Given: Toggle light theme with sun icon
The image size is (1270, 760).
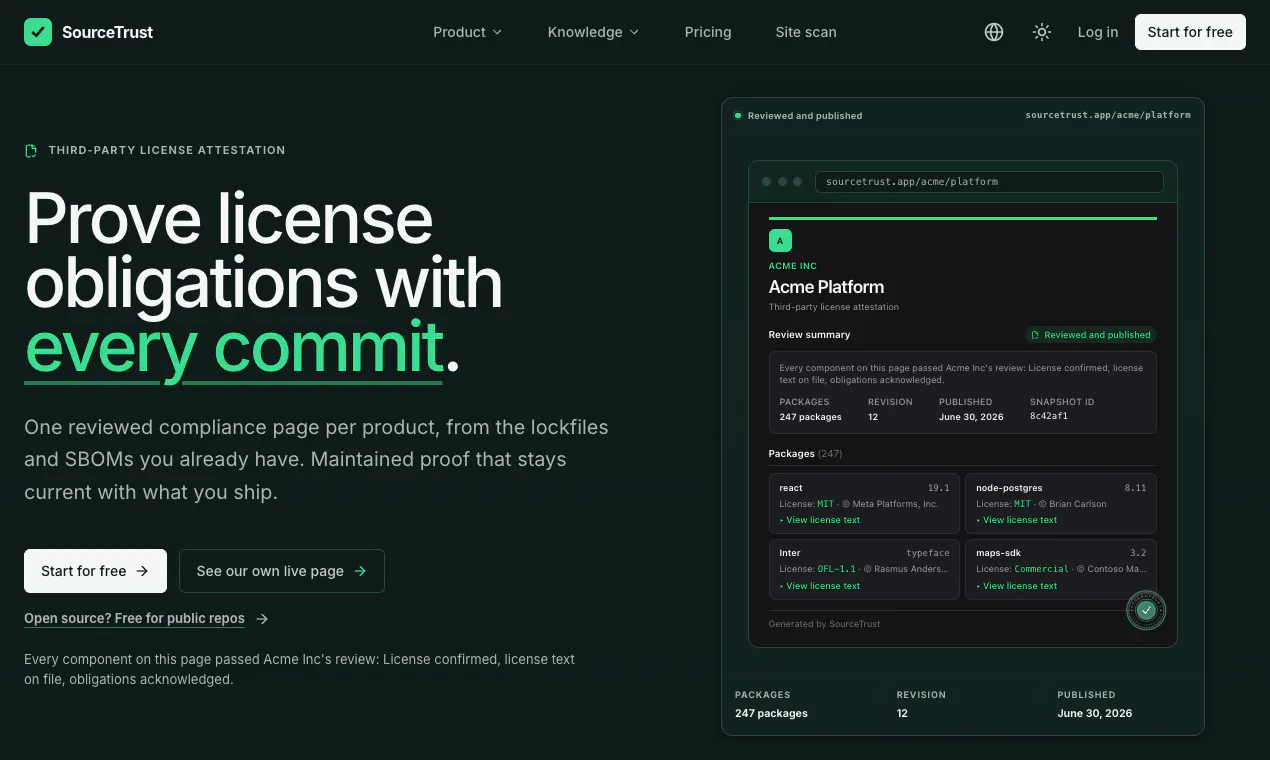Looking at the screenshot, I should [1042, 32].
